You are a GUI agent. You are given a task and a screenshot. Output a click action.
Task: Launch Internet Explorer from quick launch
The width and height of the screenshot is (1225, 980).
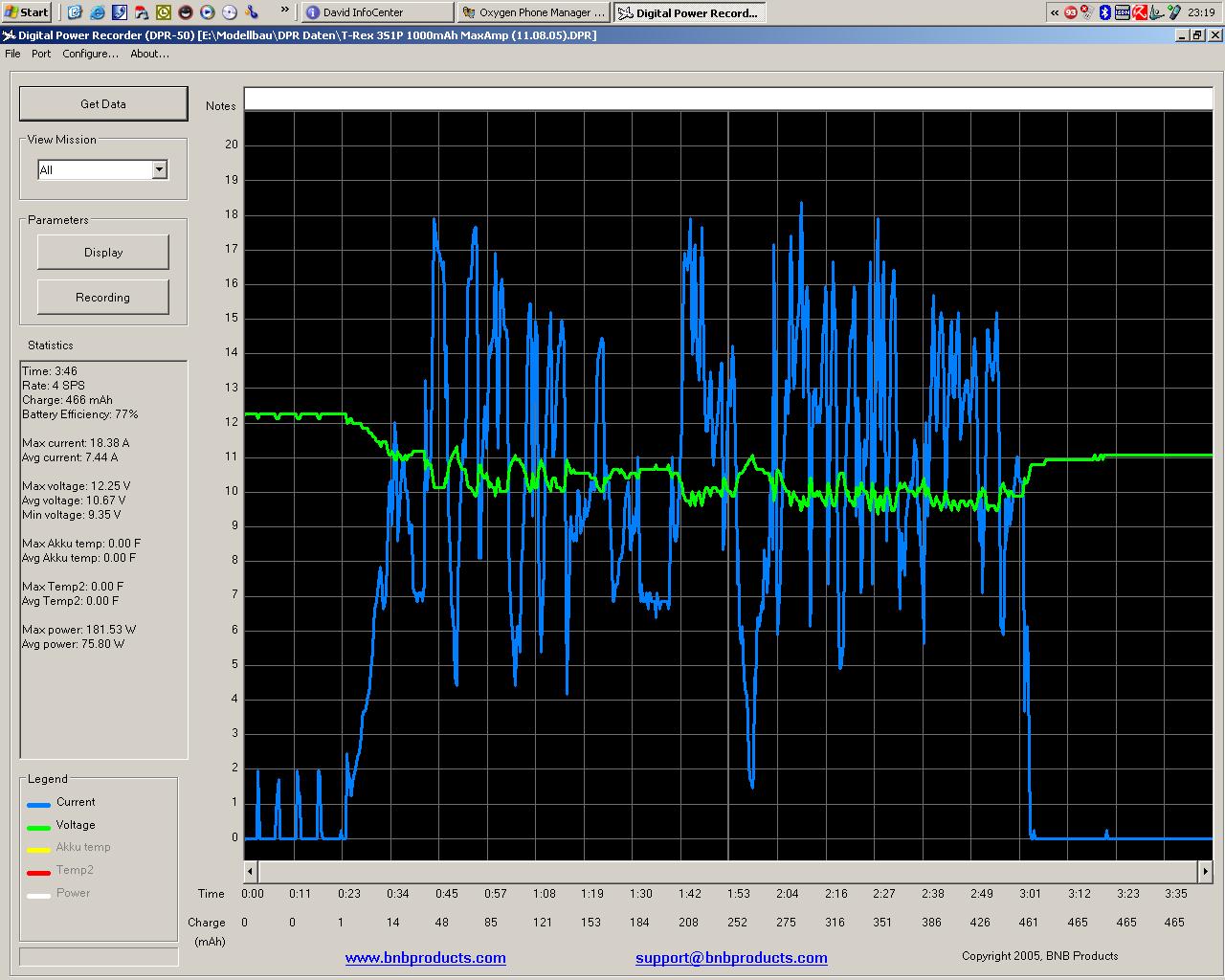coord(98,12)
